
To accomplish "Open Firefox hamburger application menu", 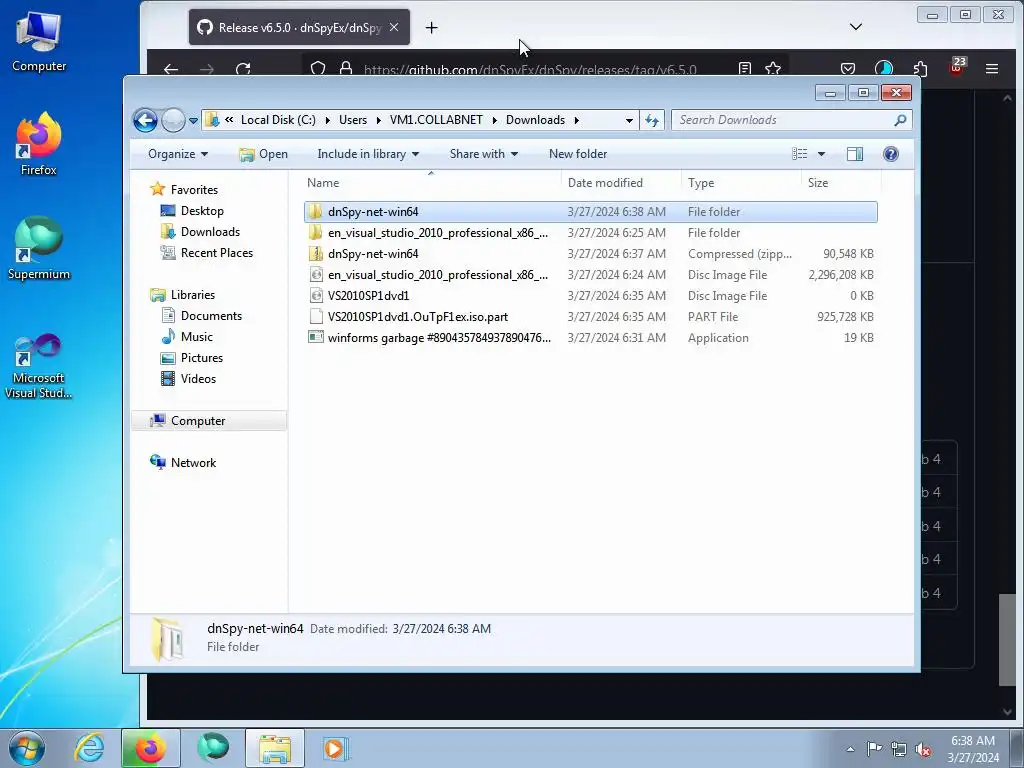I will point(992,69).
